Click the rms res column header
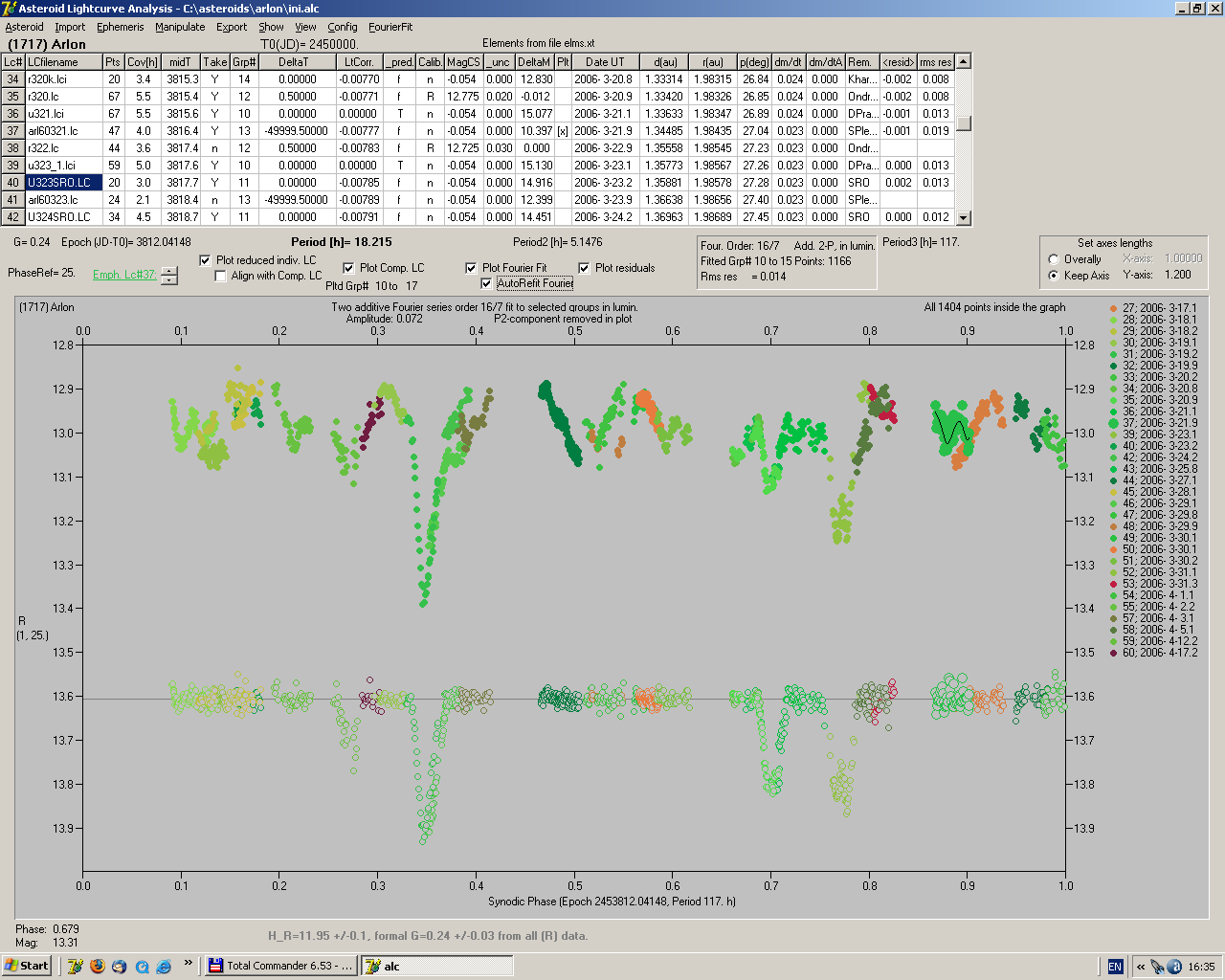Screen dimensions: 1225x980 [936, 62]
